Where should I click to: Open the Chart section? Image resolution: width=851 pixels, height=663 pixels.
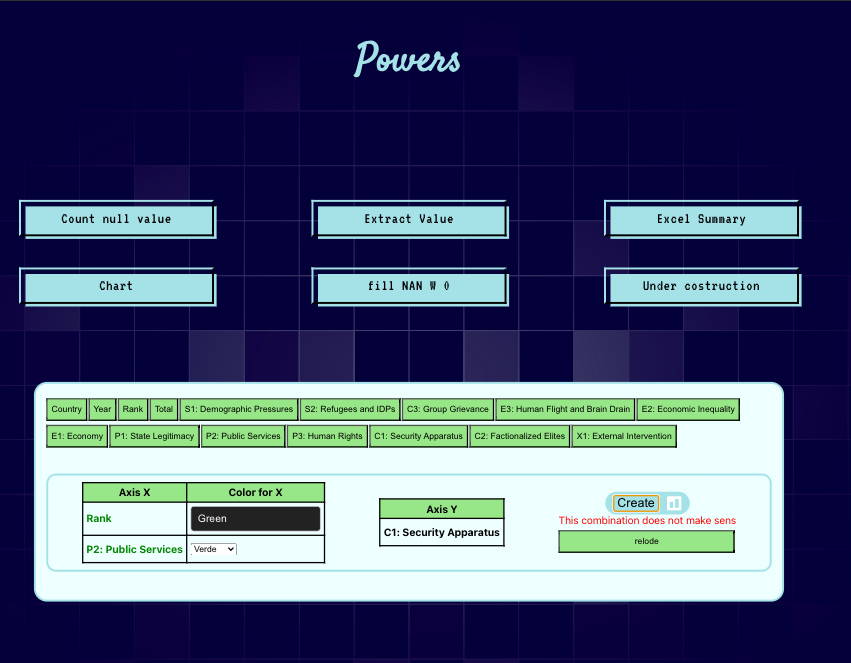pos(117,287)
